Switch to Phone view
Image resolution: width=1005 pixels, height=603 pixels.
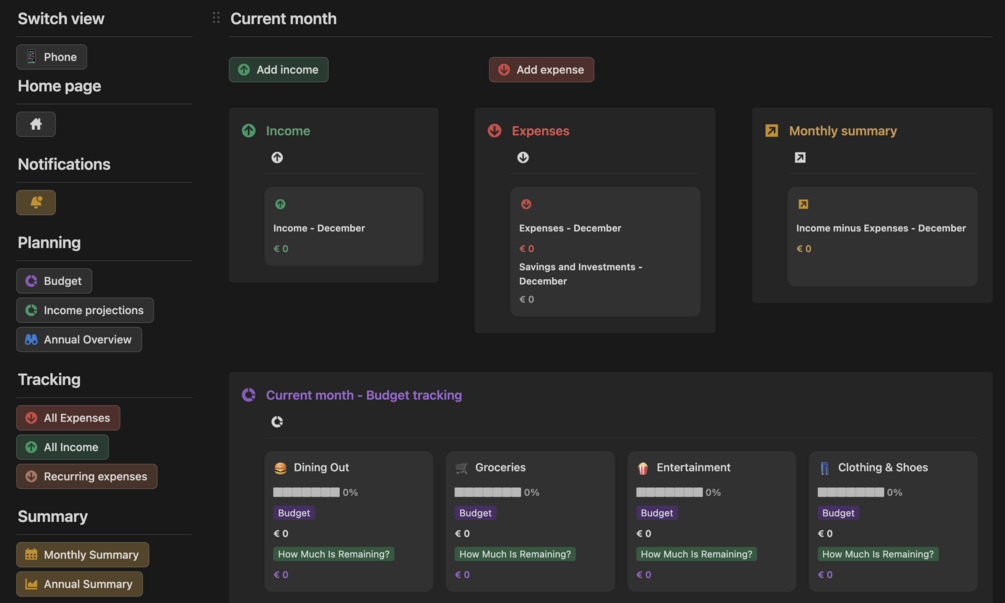[52, 57]
